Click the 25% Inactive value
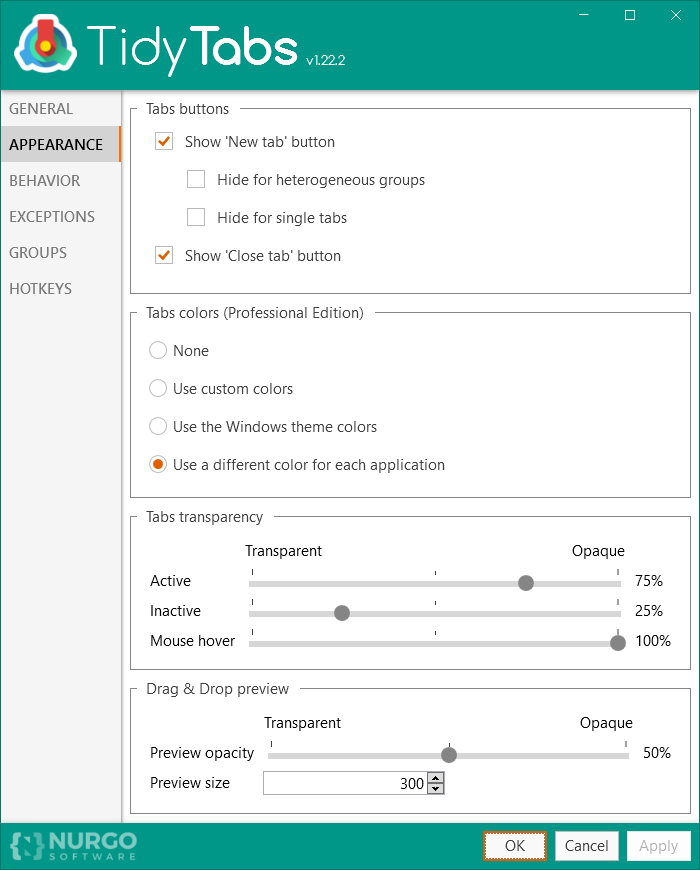 tap(649, 611)
